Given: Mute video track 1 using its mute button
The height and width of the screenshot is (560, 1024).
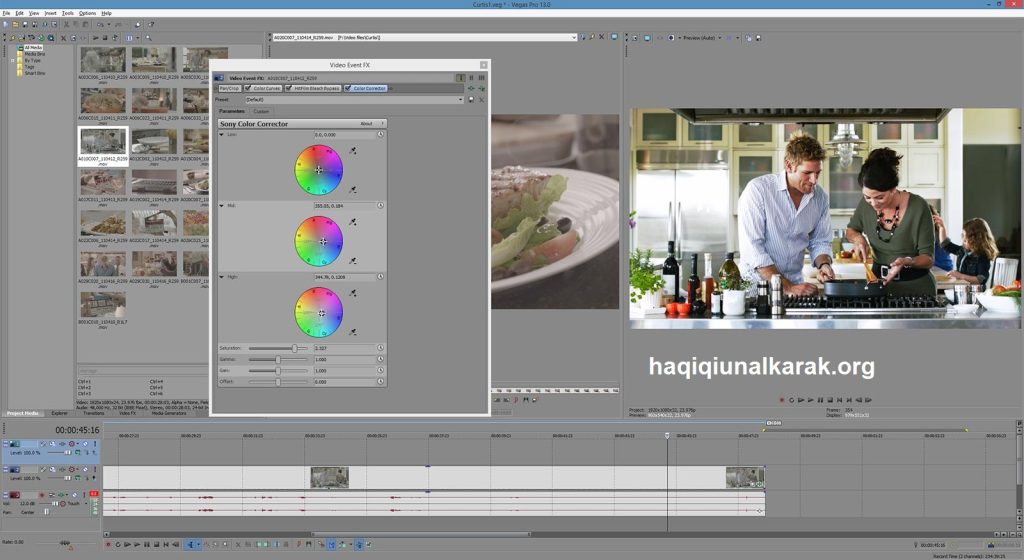Looking at the screenshot, I should 85,444.
